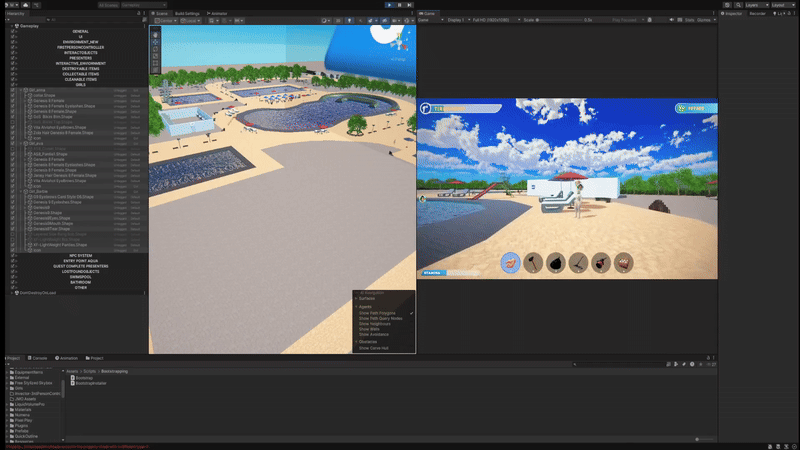Toggle checkbox next to ENVIRONMENT_NEW object
Viewport: 800px width, 450px height.
[13, 42]
